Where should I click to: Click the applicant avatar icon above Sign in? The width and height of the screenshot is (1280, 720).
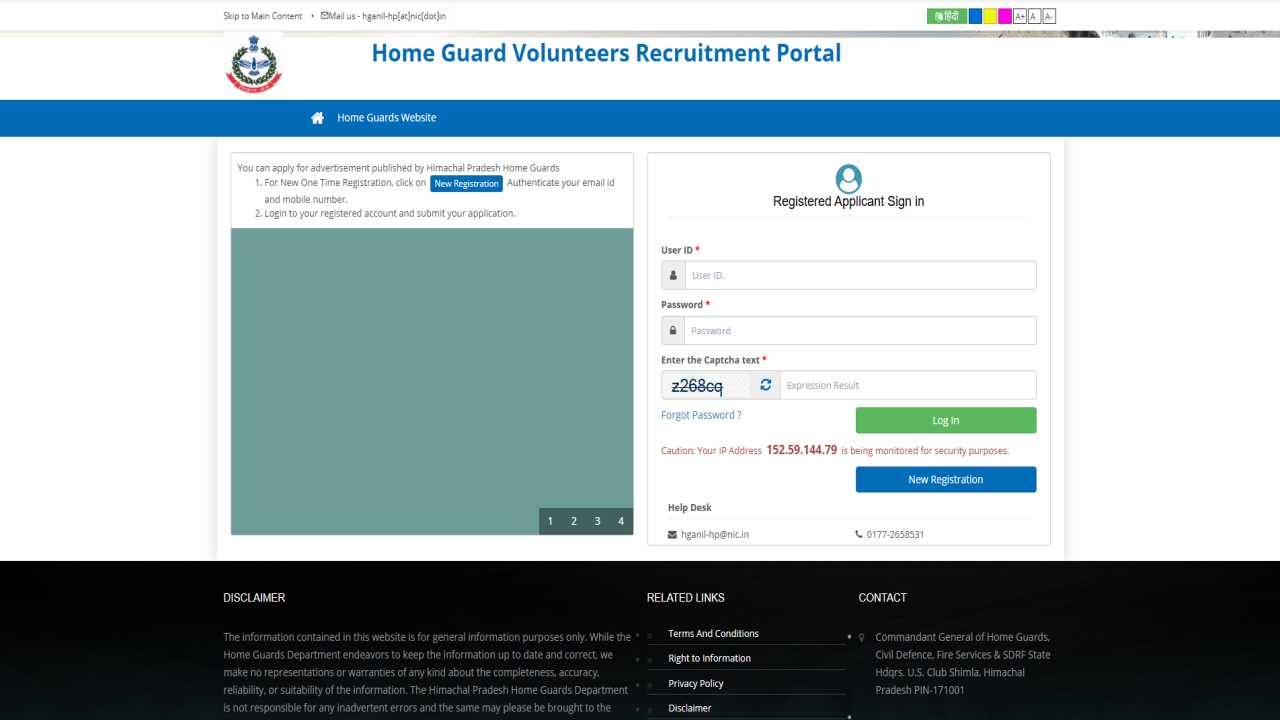(x=848, y=178)
